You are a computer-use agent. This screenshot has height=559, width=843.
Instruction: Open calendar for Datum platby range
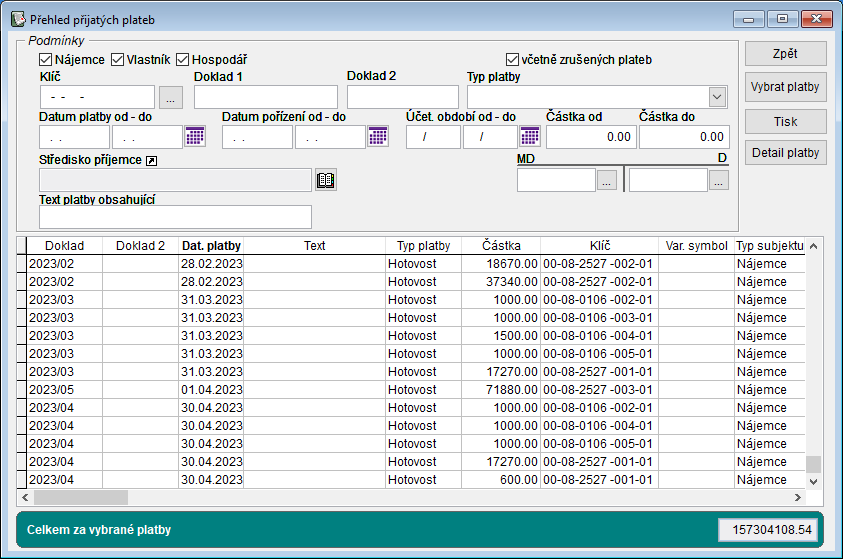195,137
